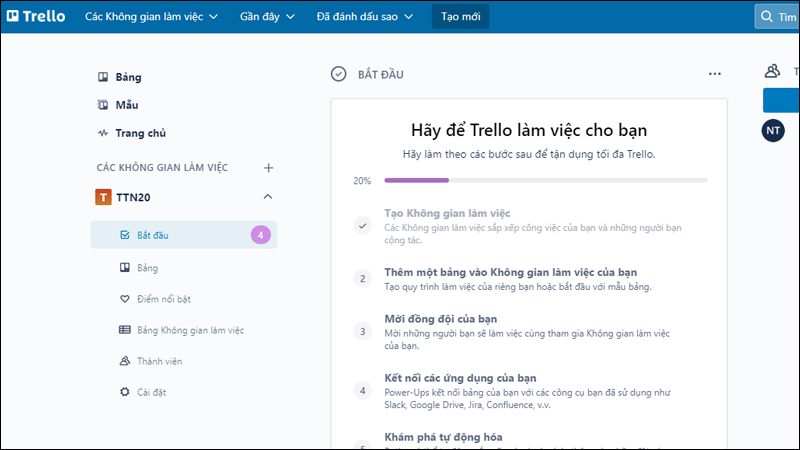Viewport: 800px width, 450px height.
Task: Open the three-dots menu beside BẮT ĐẦU
Action: coord(714,74)
